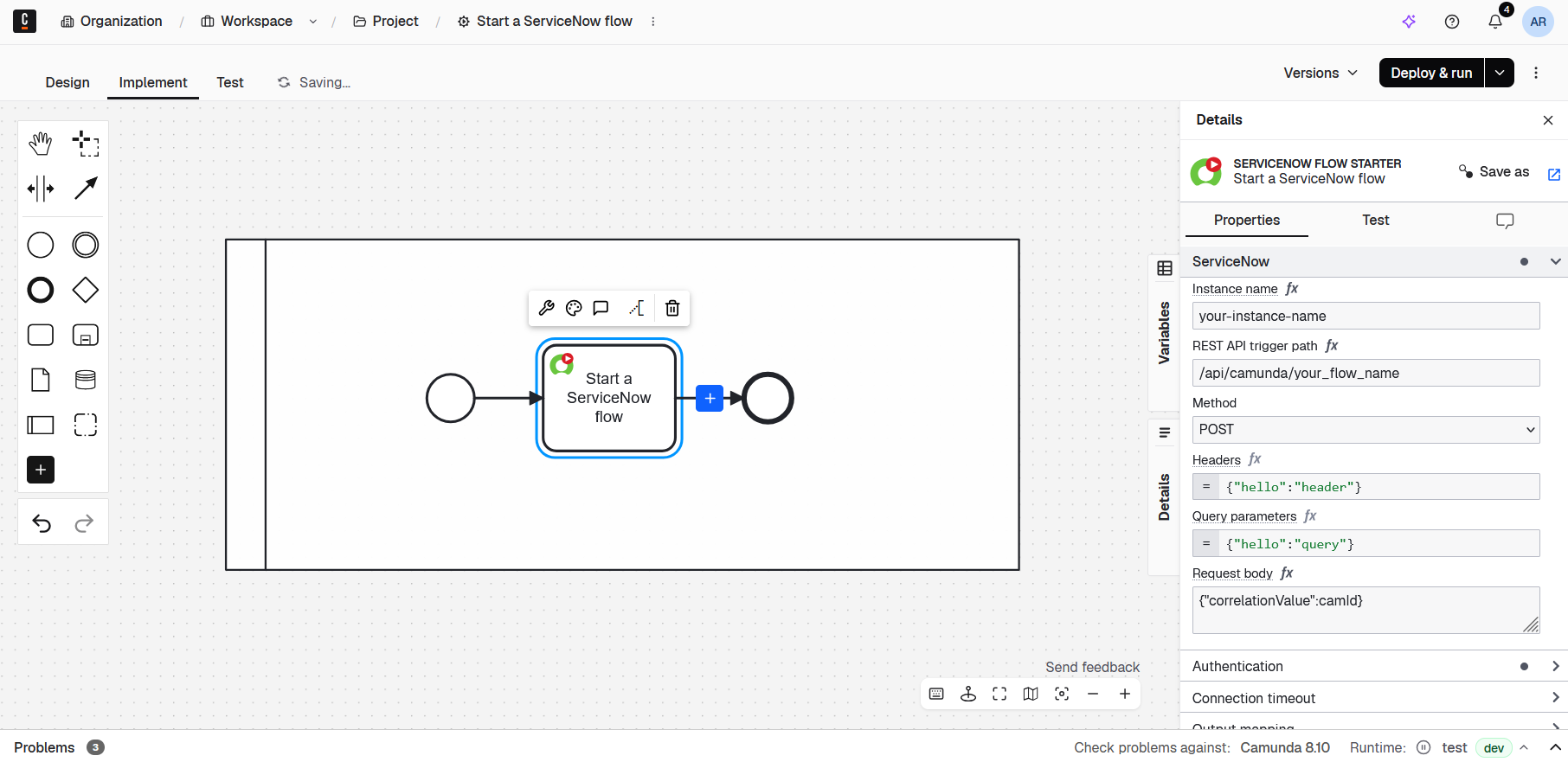Open the Variables table icon in side panel
Viewport: 1568px width, 762px height.
[x=1165, y=269]
